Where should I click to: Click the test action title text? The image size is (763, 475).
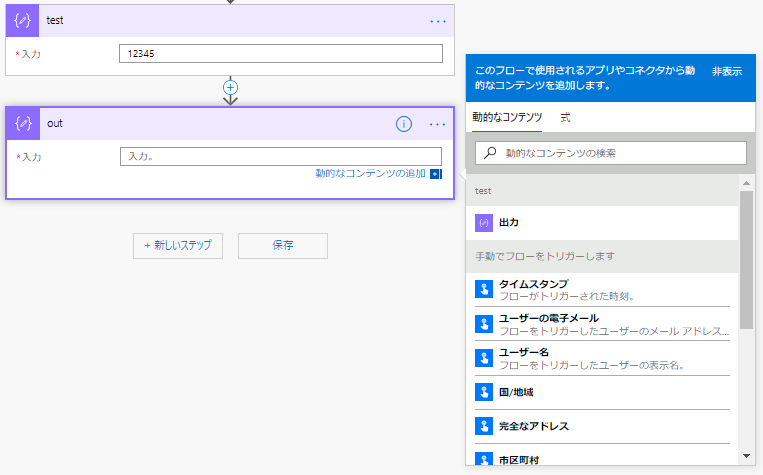coord(54,20)
